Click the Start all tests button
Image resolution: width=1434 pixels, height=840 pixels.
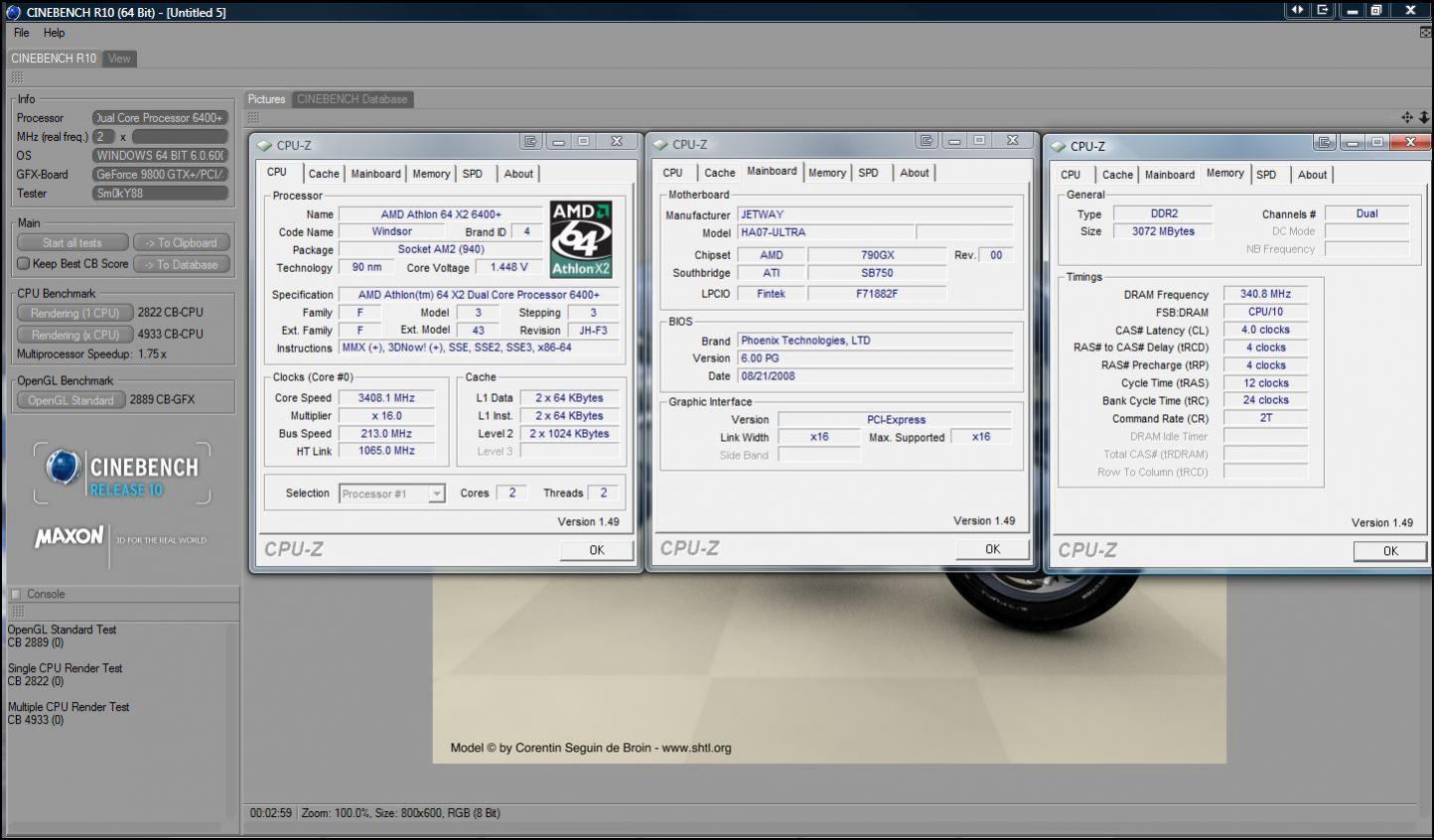72,242
